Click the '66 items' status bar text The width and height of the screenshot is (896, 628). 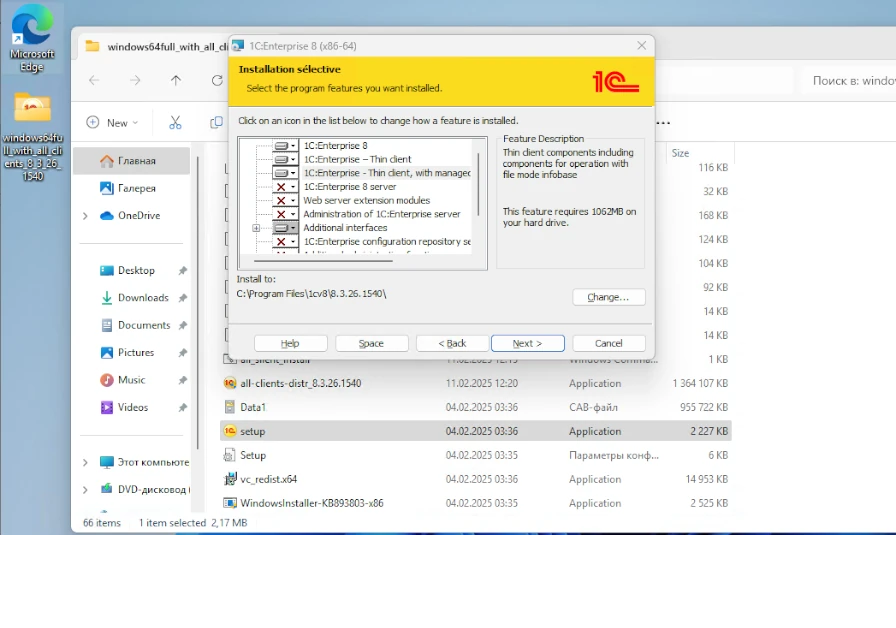102,523
